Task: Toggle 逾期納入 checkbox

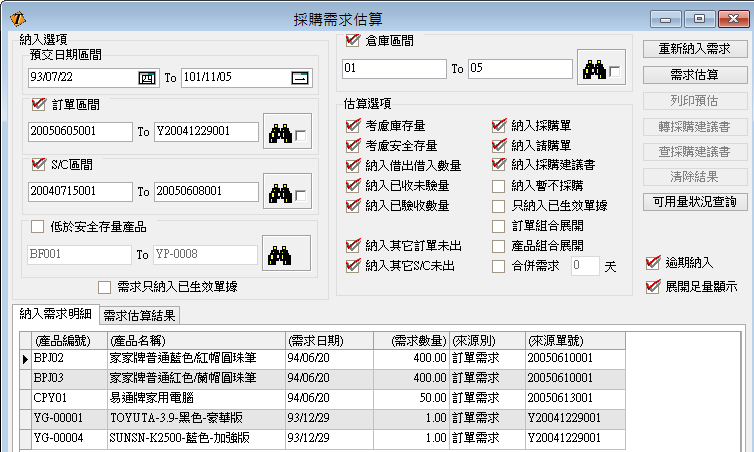Action: click(x=654, y=262)
